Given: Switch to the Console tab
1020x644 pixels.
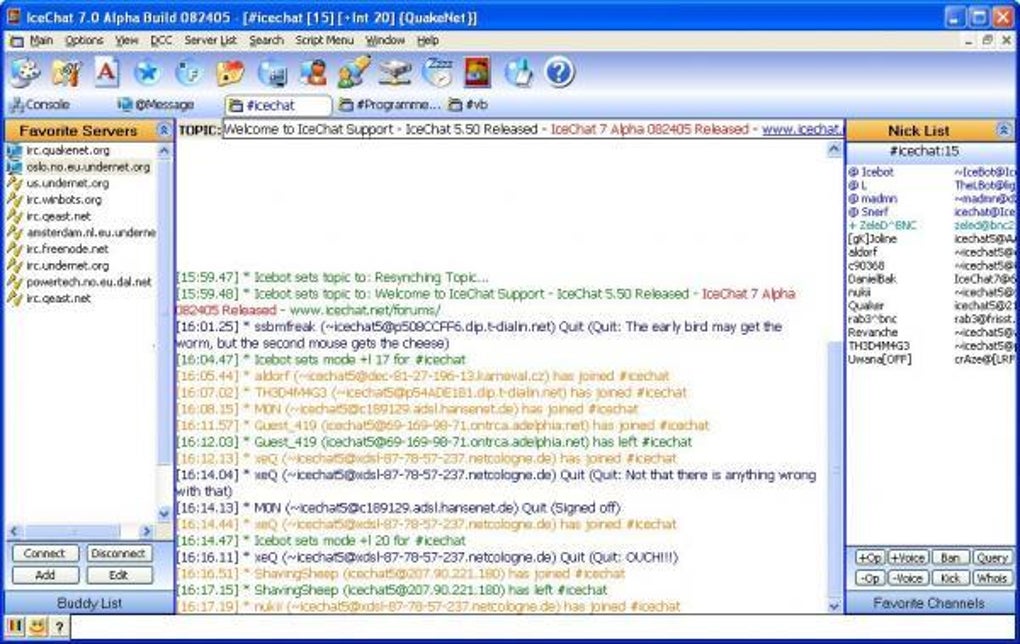Looking at the screenshot, I should pos(39,104).
